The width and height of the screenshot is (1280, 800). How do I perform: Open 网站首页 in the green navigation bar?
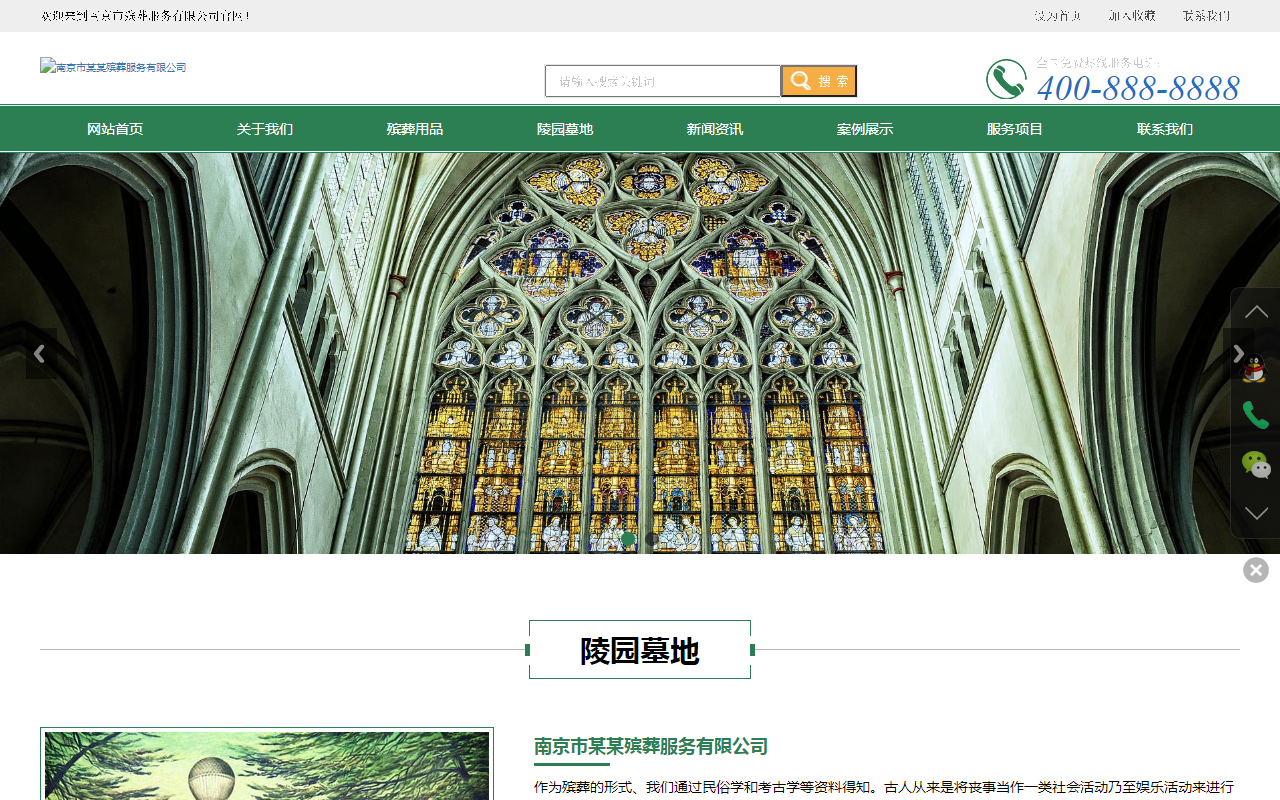[x=115, y=129]
